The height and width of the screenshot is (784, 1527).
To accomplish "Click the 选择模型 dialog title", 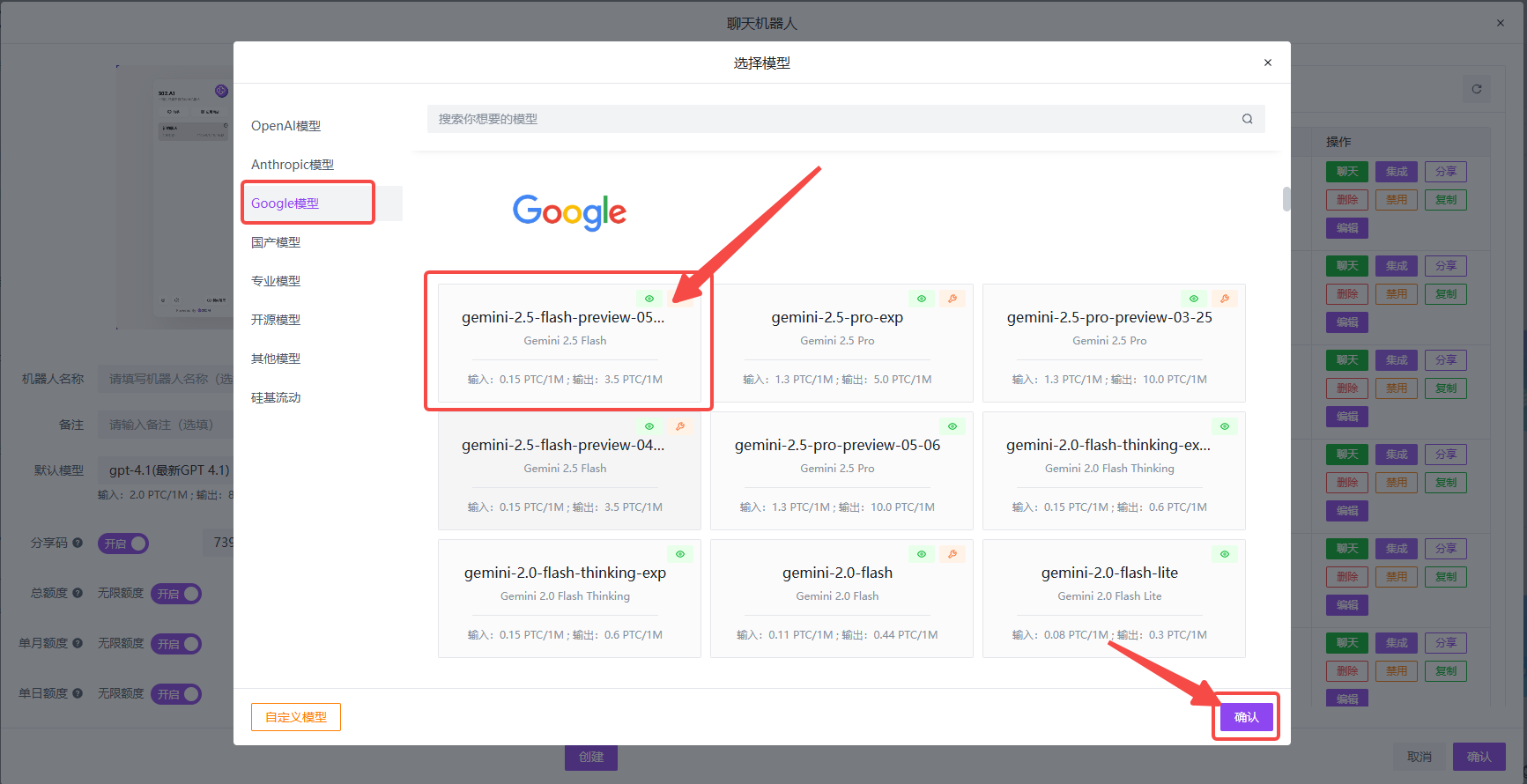I will coord(762,63).
